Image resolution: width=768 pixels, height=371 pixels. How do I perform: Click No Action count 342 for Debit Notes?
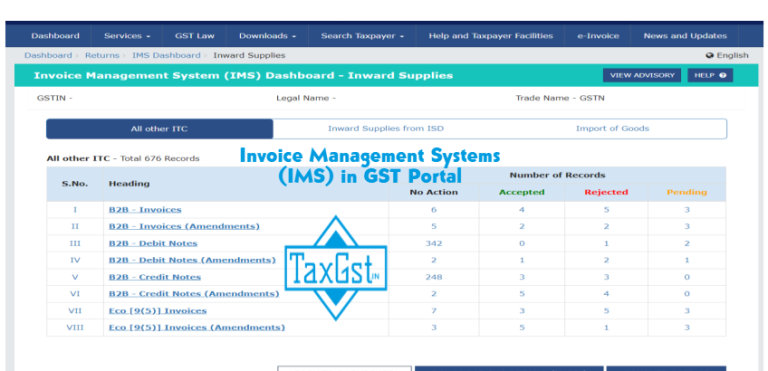(x=434, y=244)
